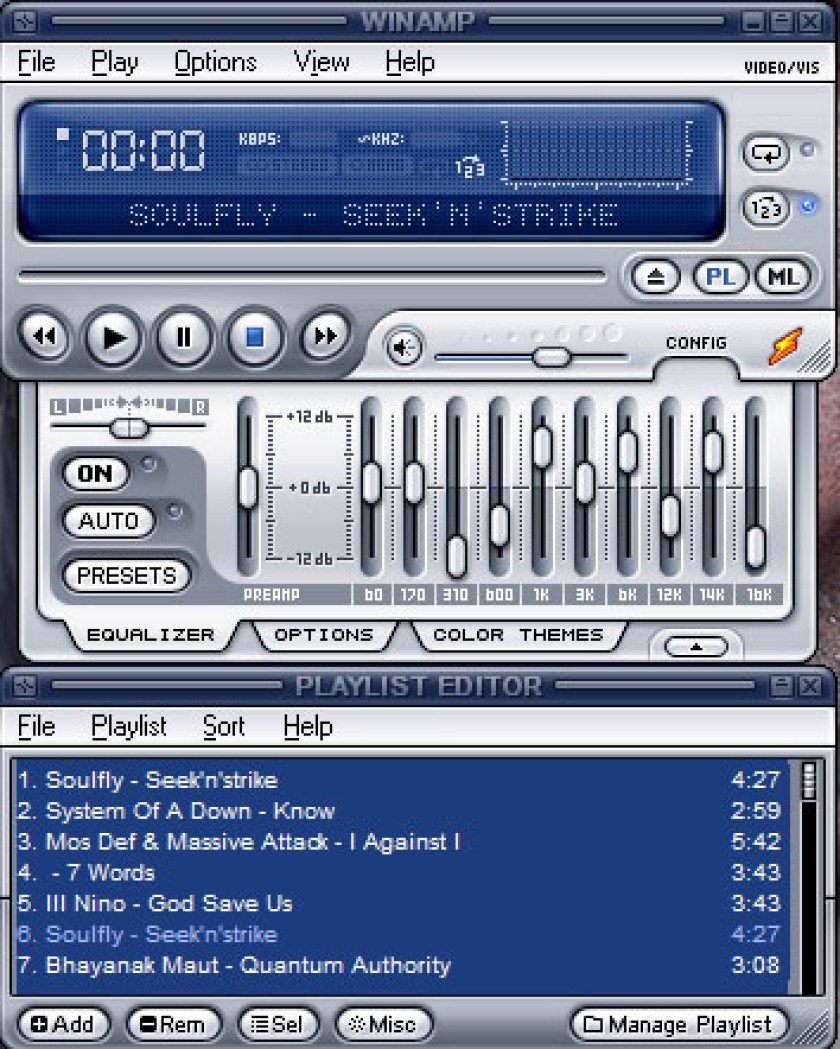Stop playback with the Stop button
The height and width of the screenshot is (1049, 840).
pos(254,338)
